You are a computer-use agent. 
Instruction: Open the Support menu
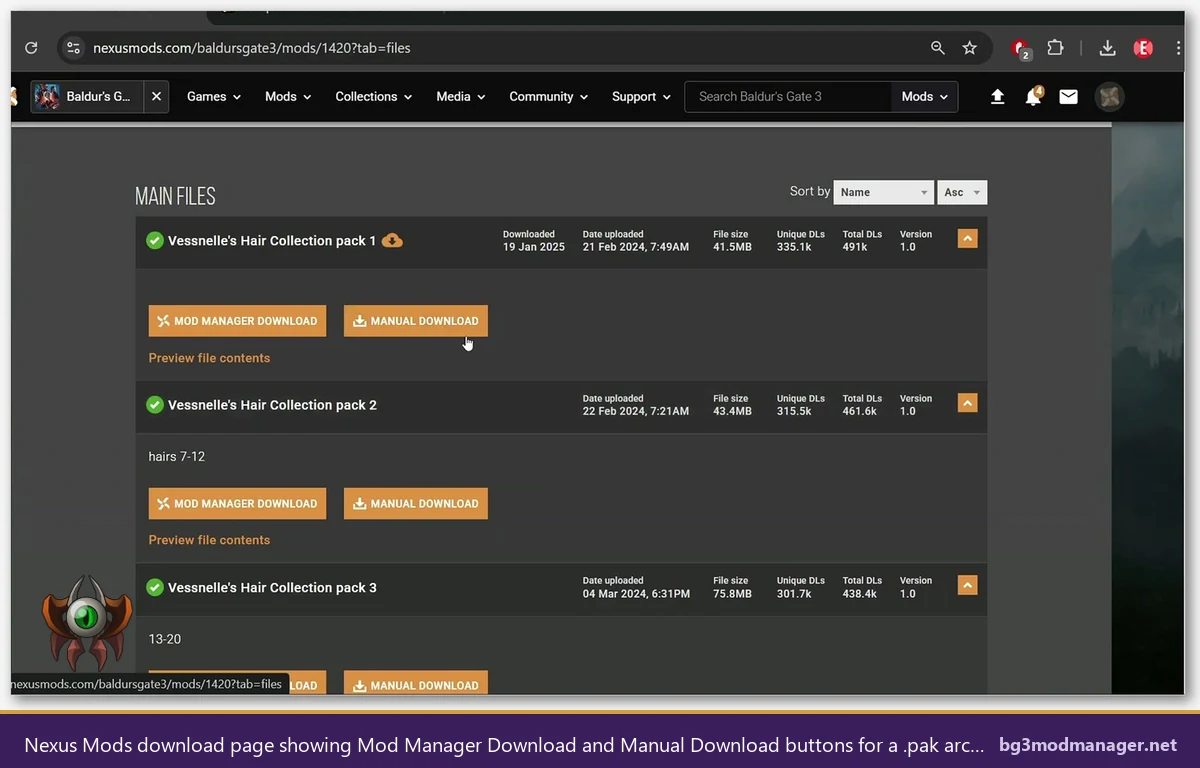point(642,97)
